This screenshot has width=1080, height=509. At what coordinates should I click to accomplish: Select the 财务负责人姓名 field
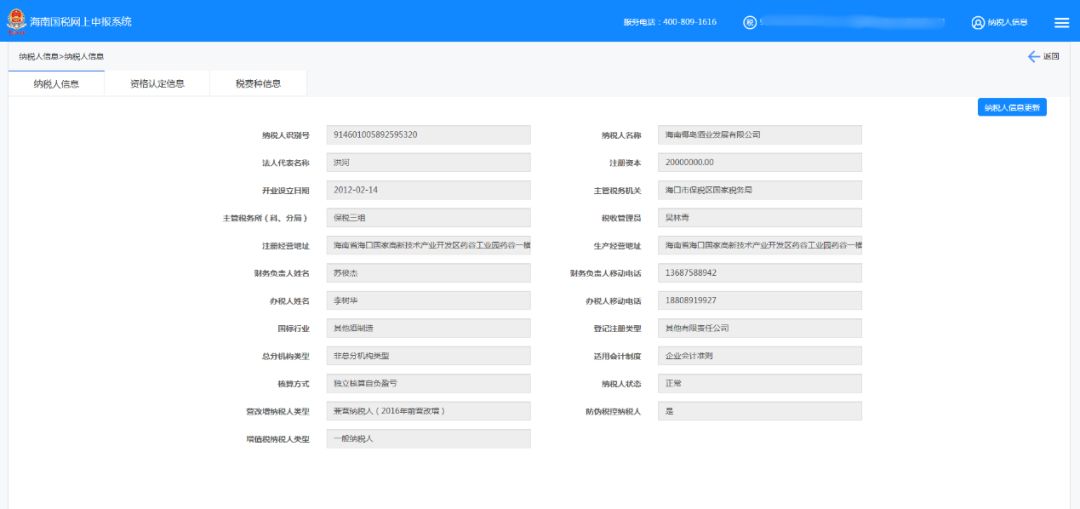coord(428,273)
